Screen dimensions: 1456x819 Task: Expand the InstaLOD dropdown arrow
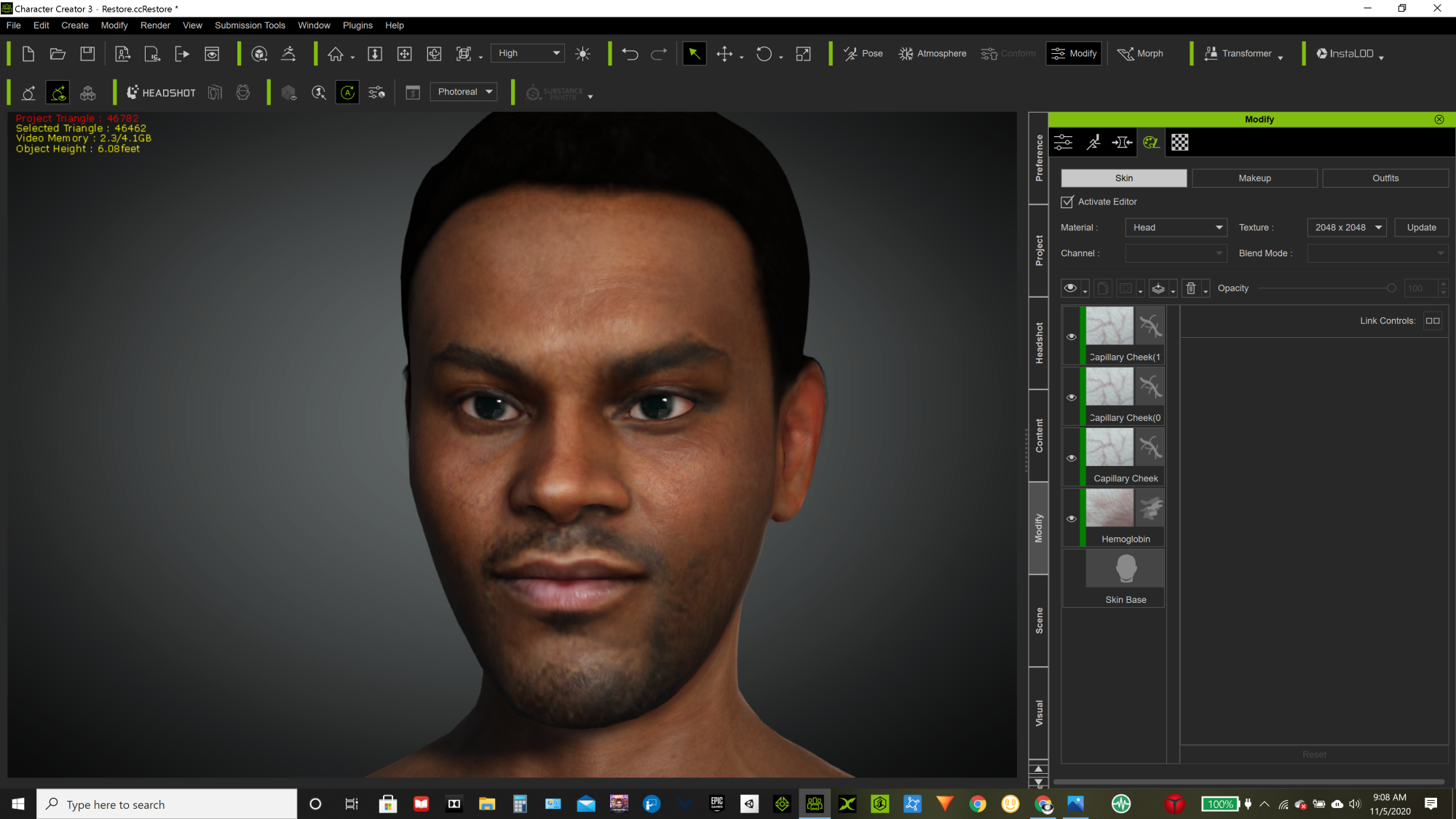pyautogui.click(x=1381, y=58)
